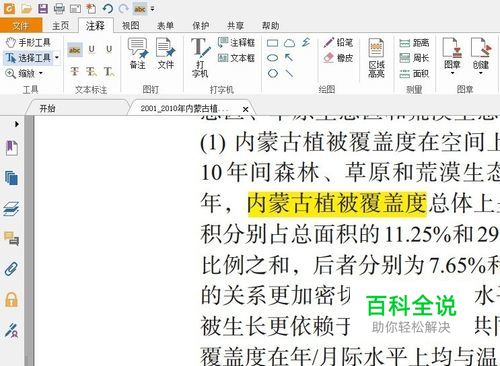Choose the highlight abc text markup tool
Image resolution: width=500 pixels, height=366 pixels.
(x=75, y=50)
